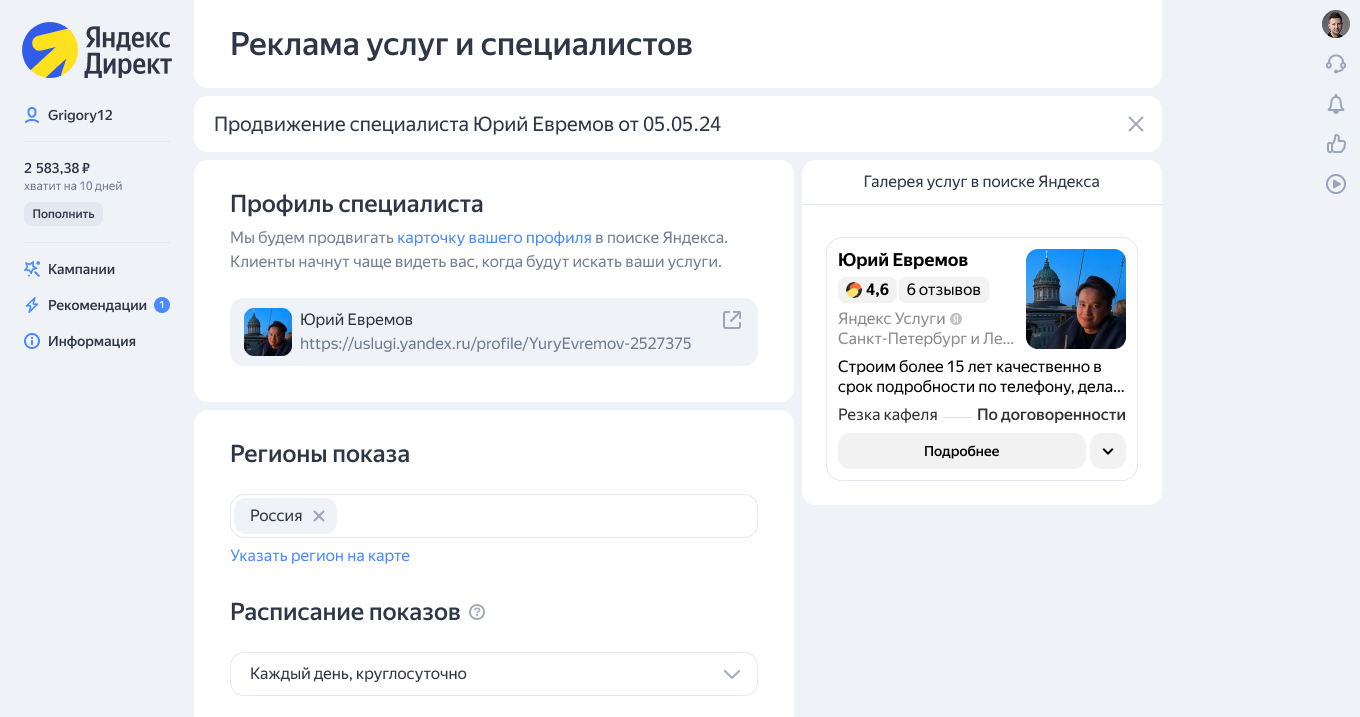This screenshot has height=717, width=1360.
Task: Follow the карточку вашего профиля link
Action: tap(494, 238)
